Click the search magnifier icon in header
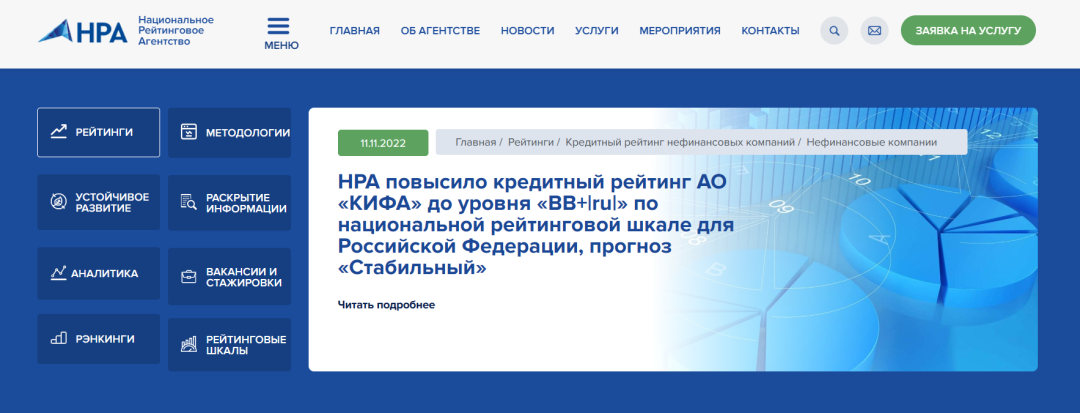The width and height of the screenshot is (1080, 413). [x=833, y=31]
